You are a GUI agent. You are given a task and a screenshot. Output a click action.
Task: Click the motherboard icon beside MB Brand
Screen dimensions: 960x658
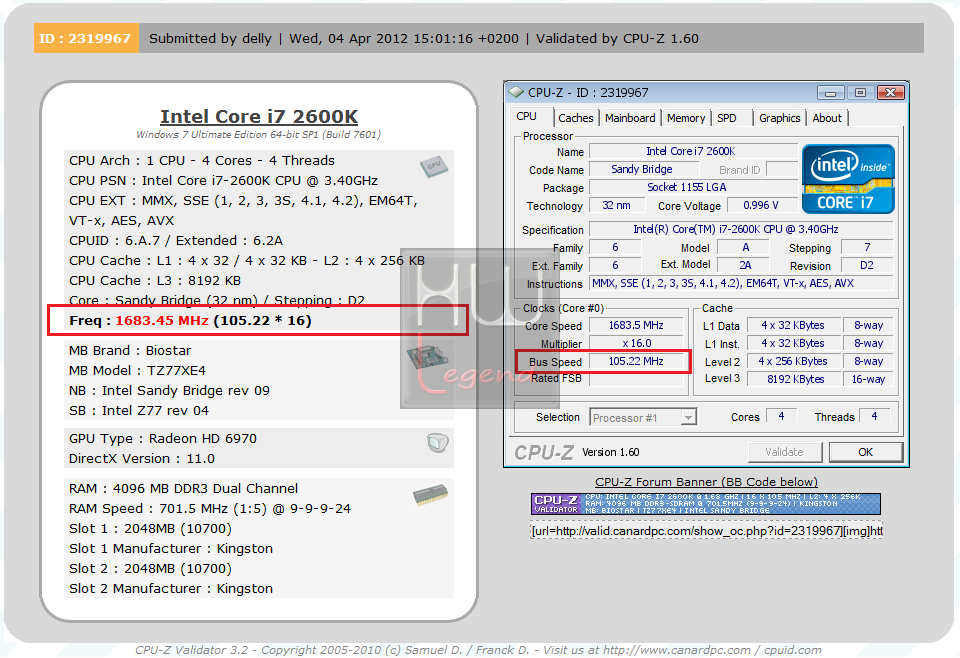tap(427, 357)
